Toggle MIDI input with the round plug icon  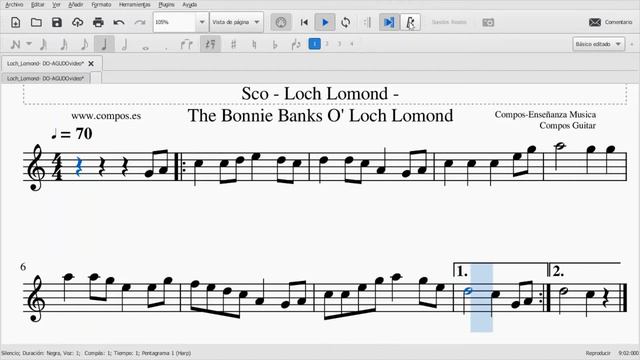click(281, 22)
